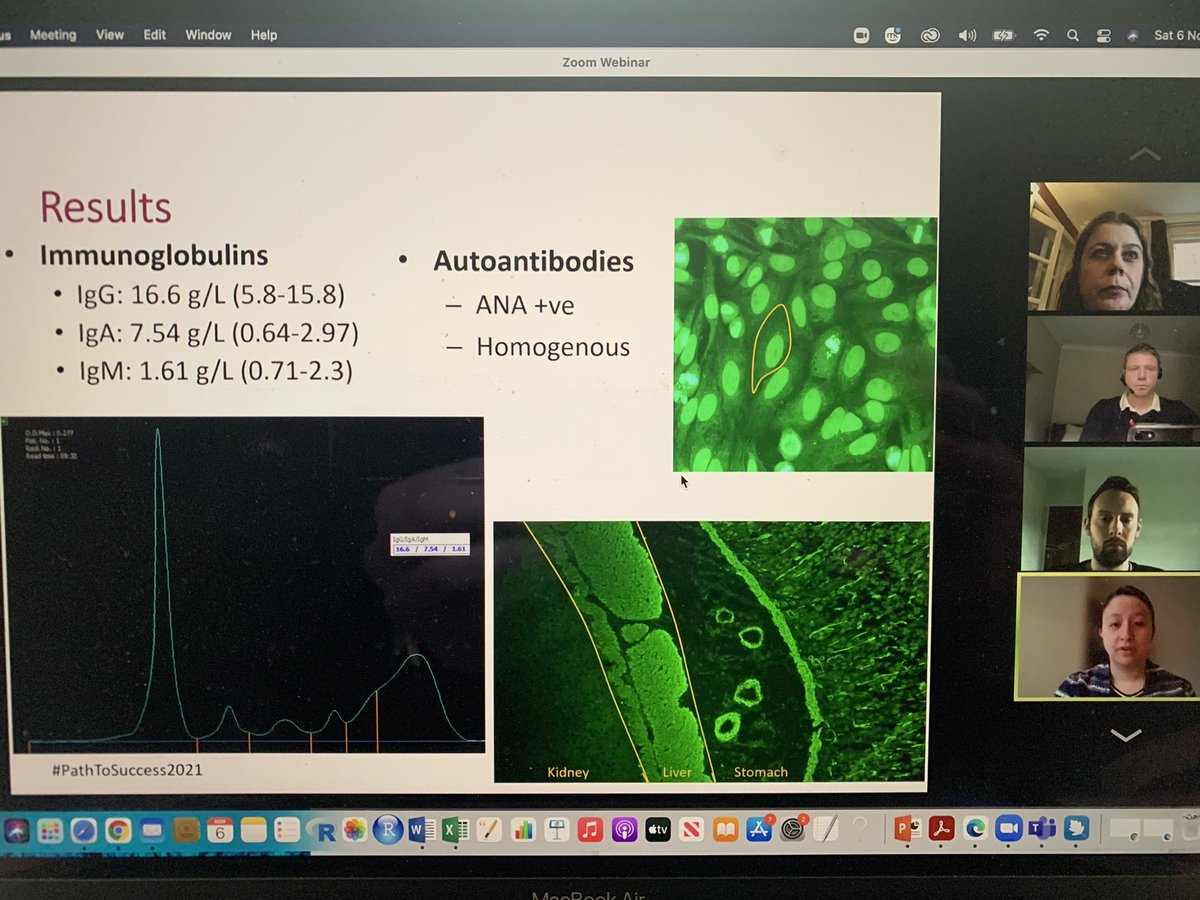The width and height of the screenshot is (1200, 900).
Task: Select the top participant video thumbnail
Action: (x=1114, y=247)
